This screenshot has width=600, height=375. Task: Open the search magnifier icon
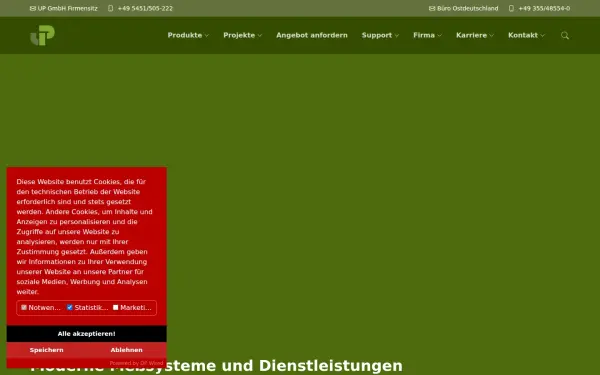(565, 36)
